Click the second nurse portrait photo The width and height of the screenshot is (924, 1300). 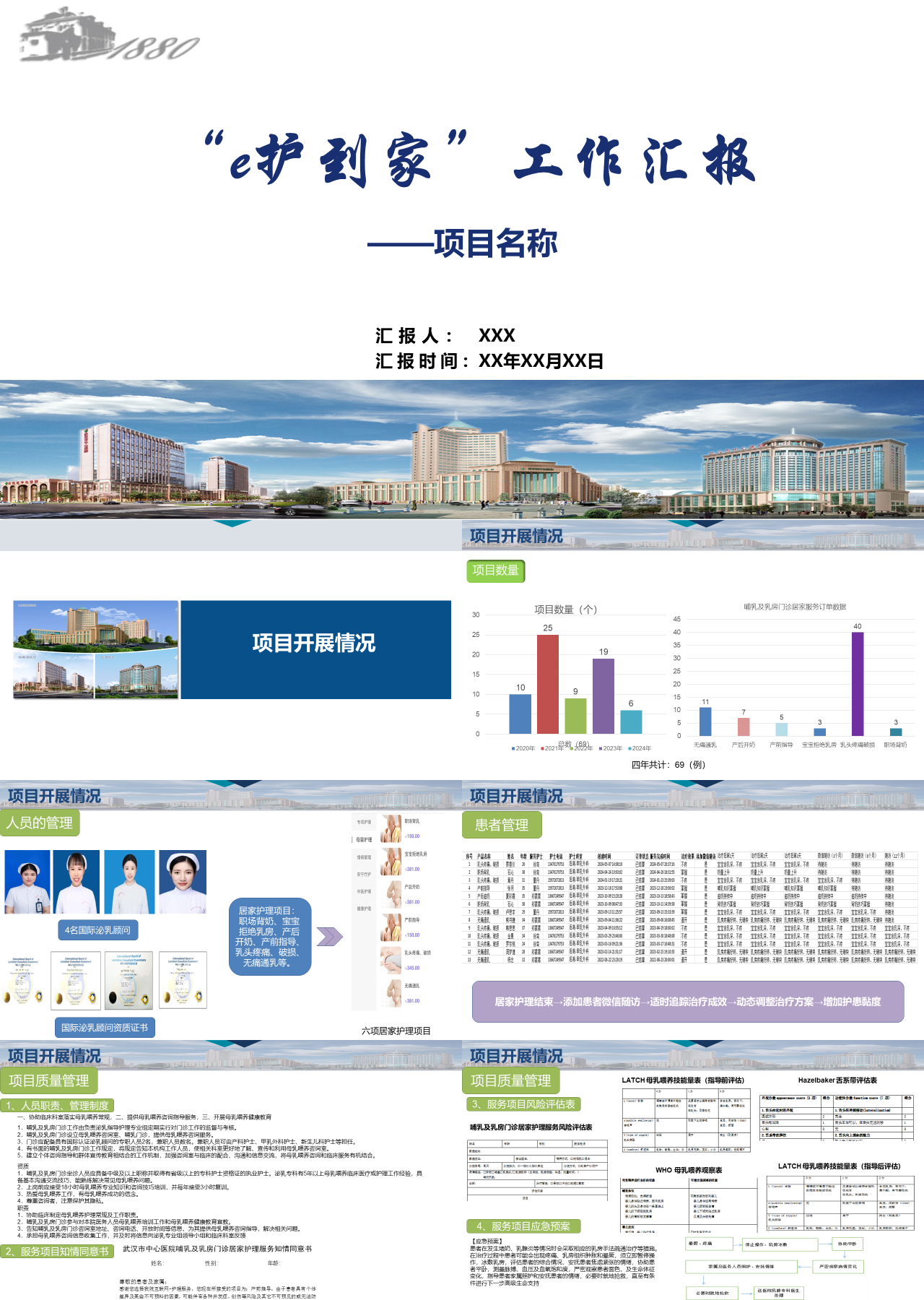pyautogui.click(x=76, y=882)
